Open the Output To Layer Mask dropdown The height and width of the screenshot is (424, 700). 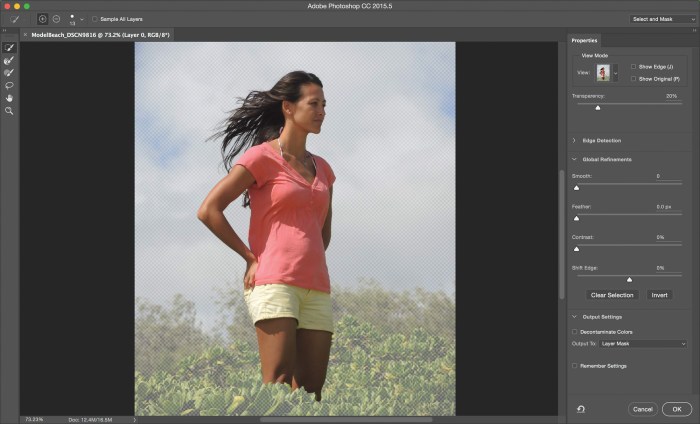[x=643, y=344]
